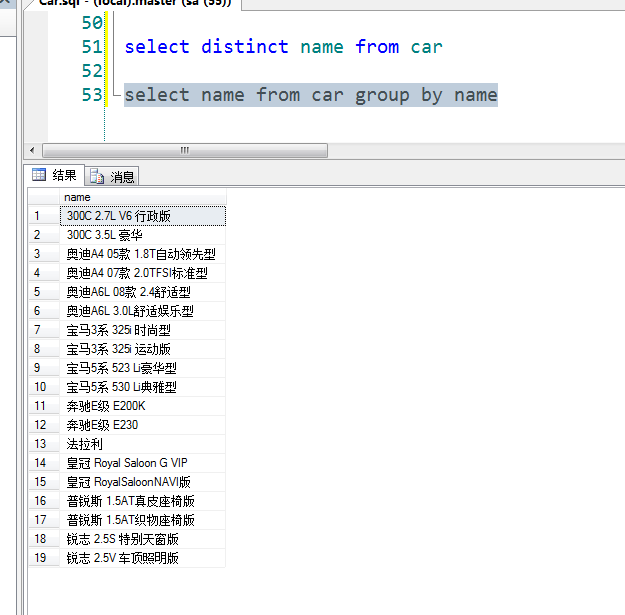Click the 'distinct' keyword on line 51
This screenshot has height=615, width=625.
coord(245,47)
